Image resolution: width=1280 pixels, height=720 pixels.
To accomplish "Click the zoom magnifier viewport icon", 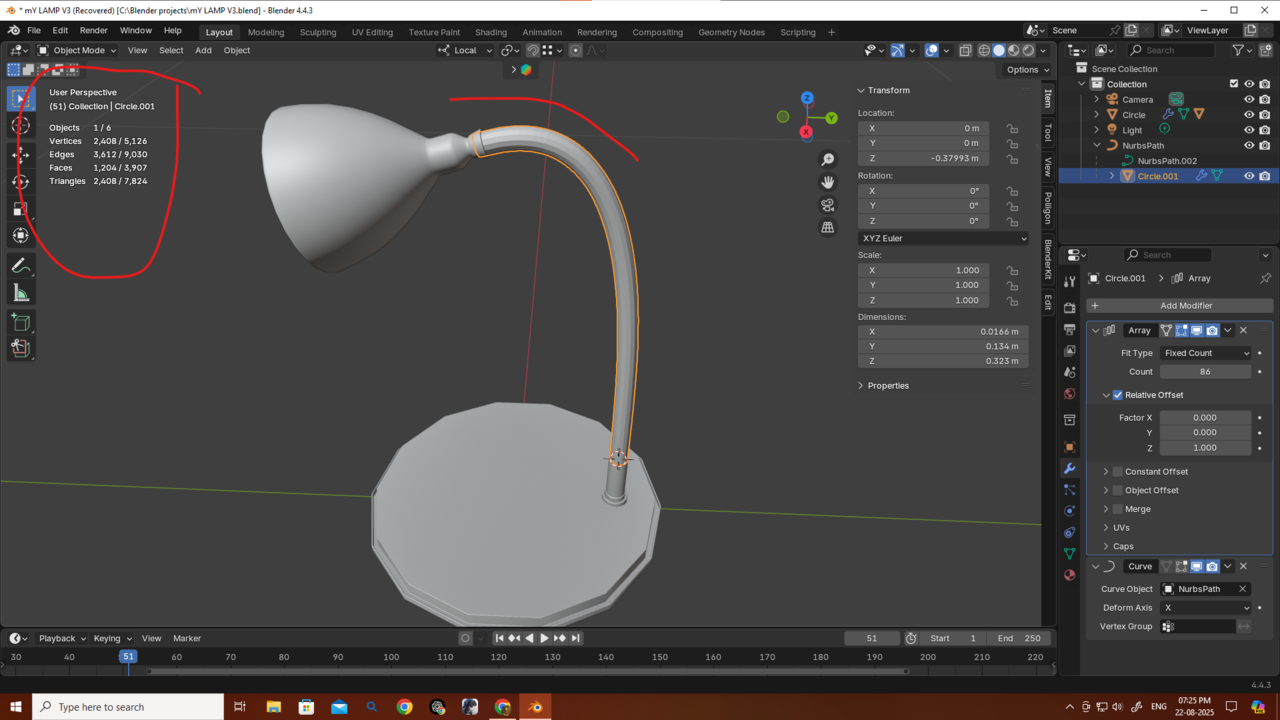I will click(827, 160).
